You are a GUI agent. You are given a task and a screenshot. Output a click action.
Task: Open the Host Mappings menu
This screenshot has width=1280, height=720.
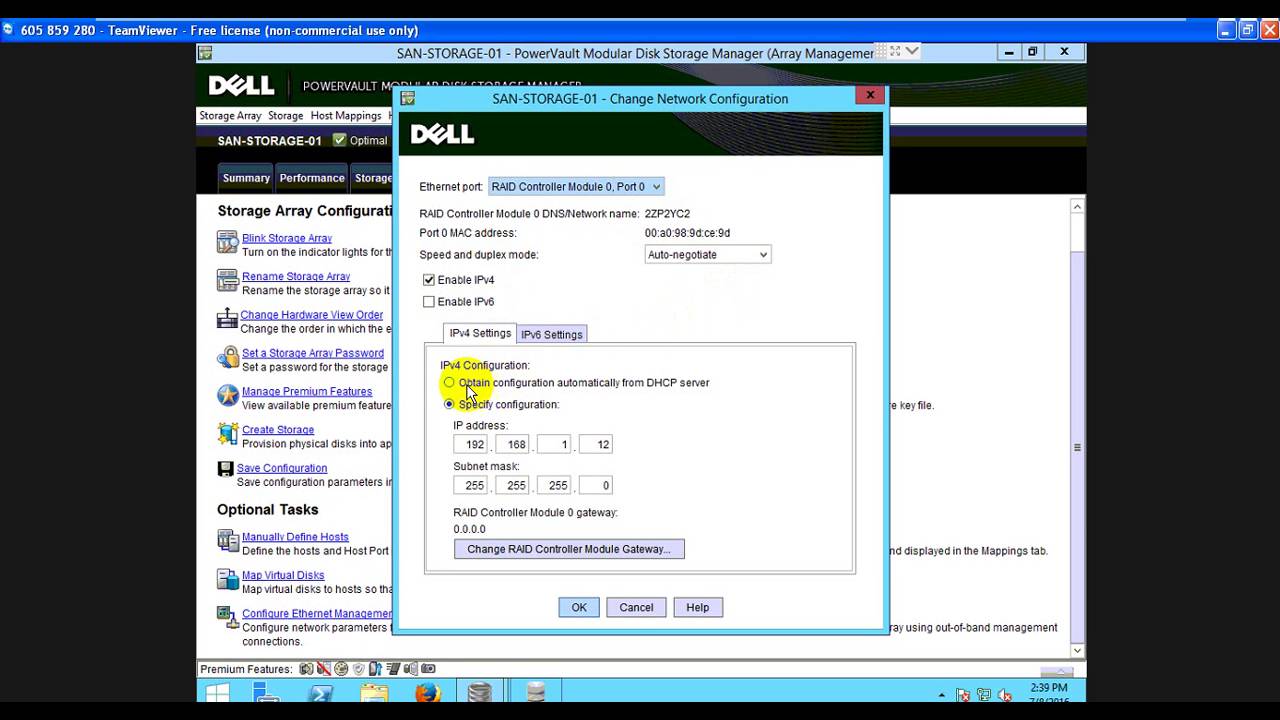[346, 116]
